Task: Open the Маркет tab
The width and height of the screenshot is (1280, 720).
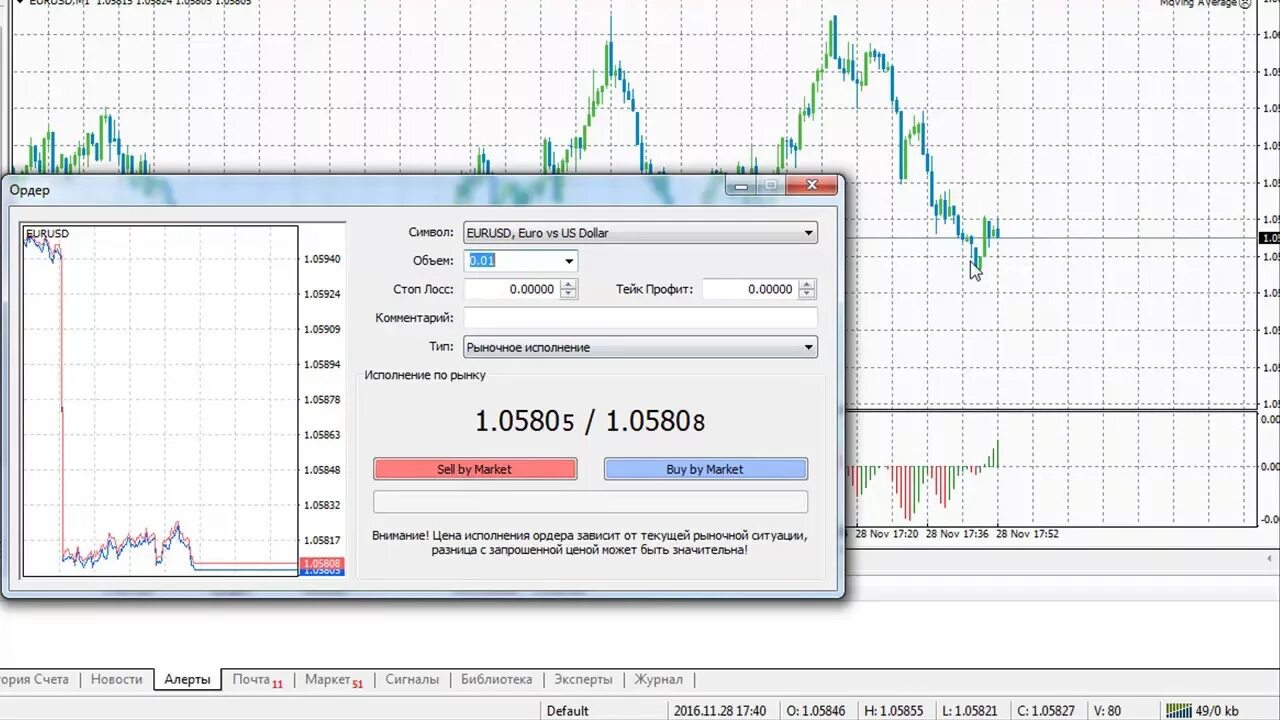Action: tap(334, 679)
